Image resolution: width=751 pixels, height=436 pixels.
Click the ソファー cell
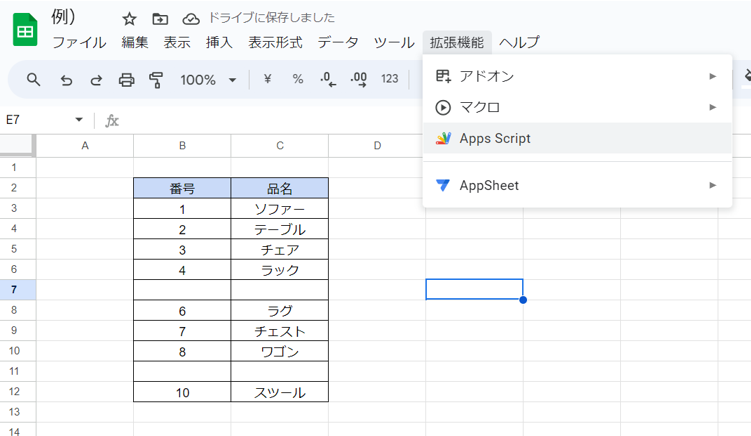point(280,209)
